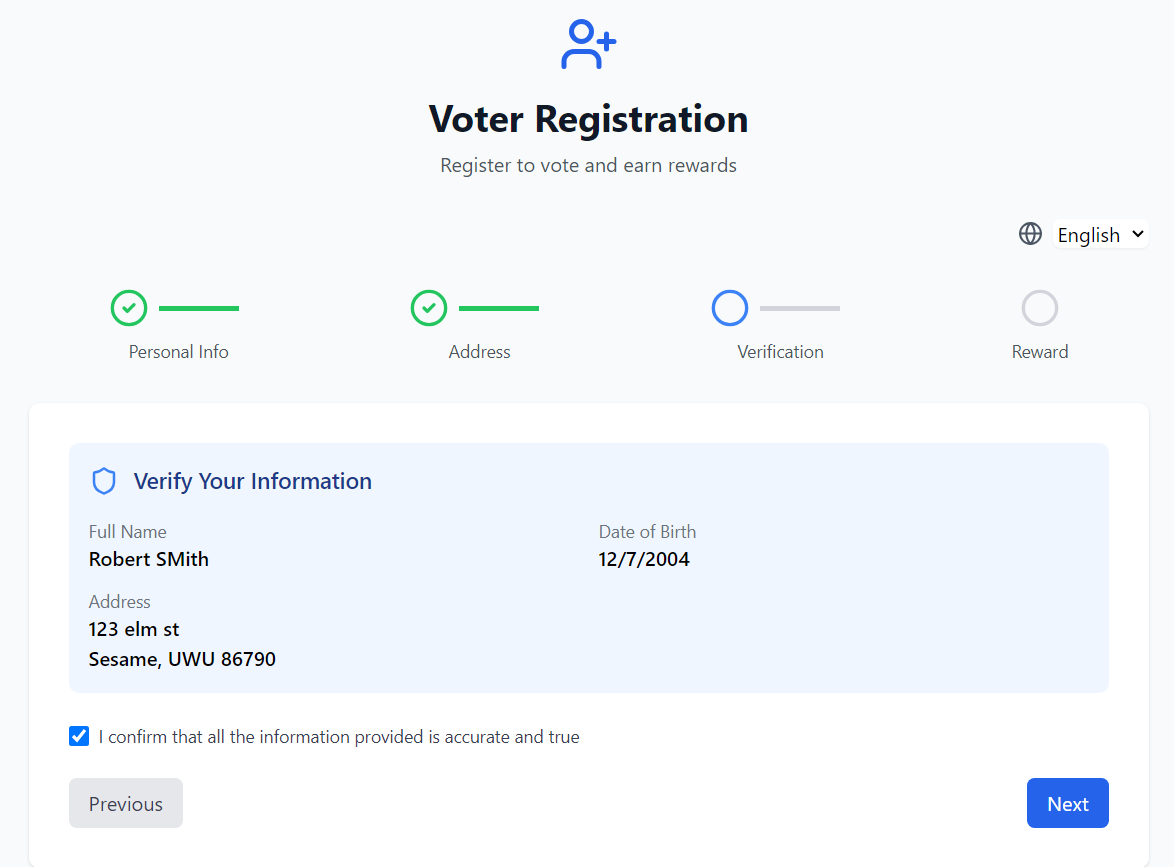Screen dimensions: 1174x867
Task: Select a different language from the combo box
Action: (1100, 234)
